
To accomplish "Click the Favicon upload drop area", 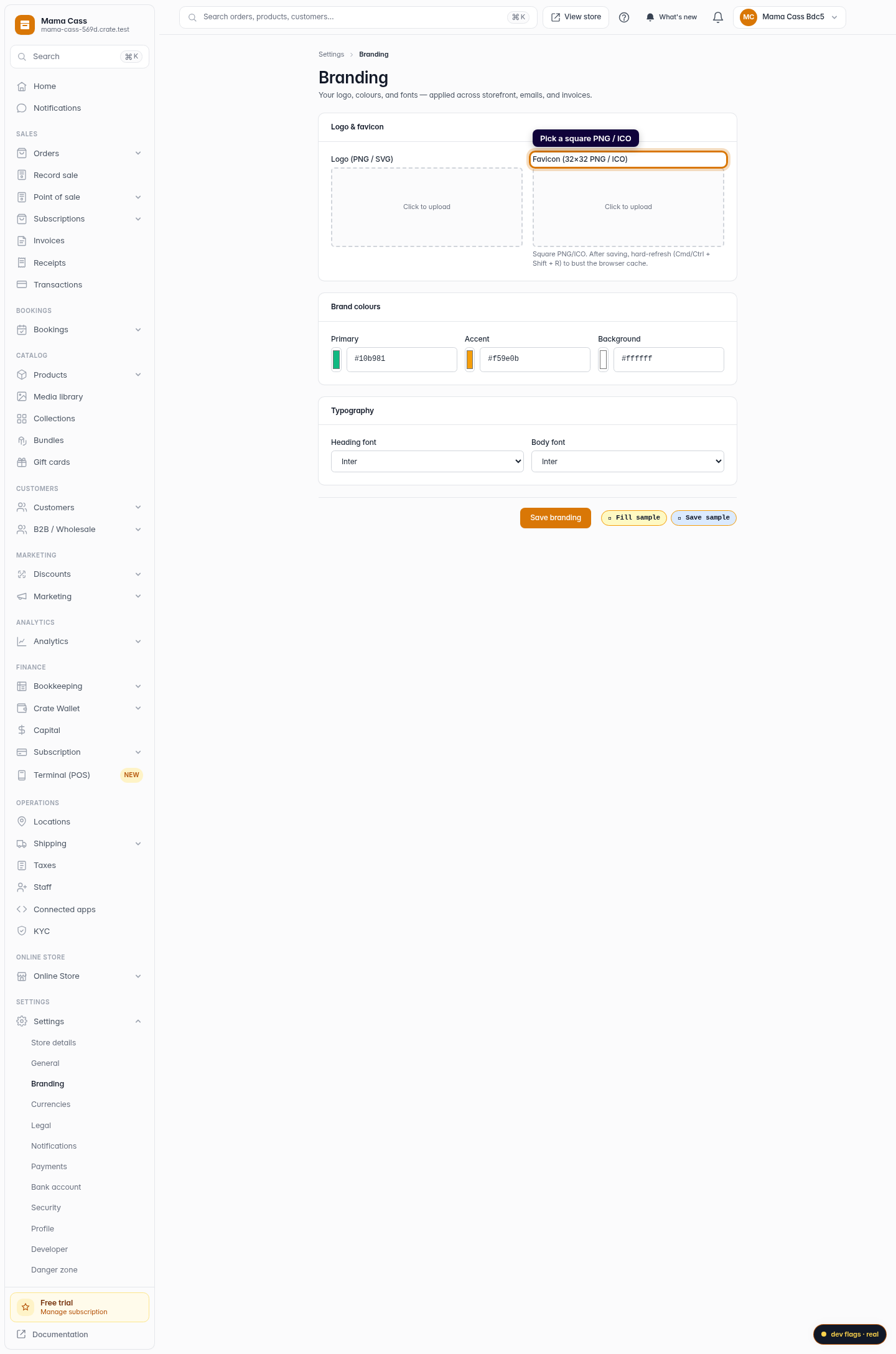I will (628, 207).
